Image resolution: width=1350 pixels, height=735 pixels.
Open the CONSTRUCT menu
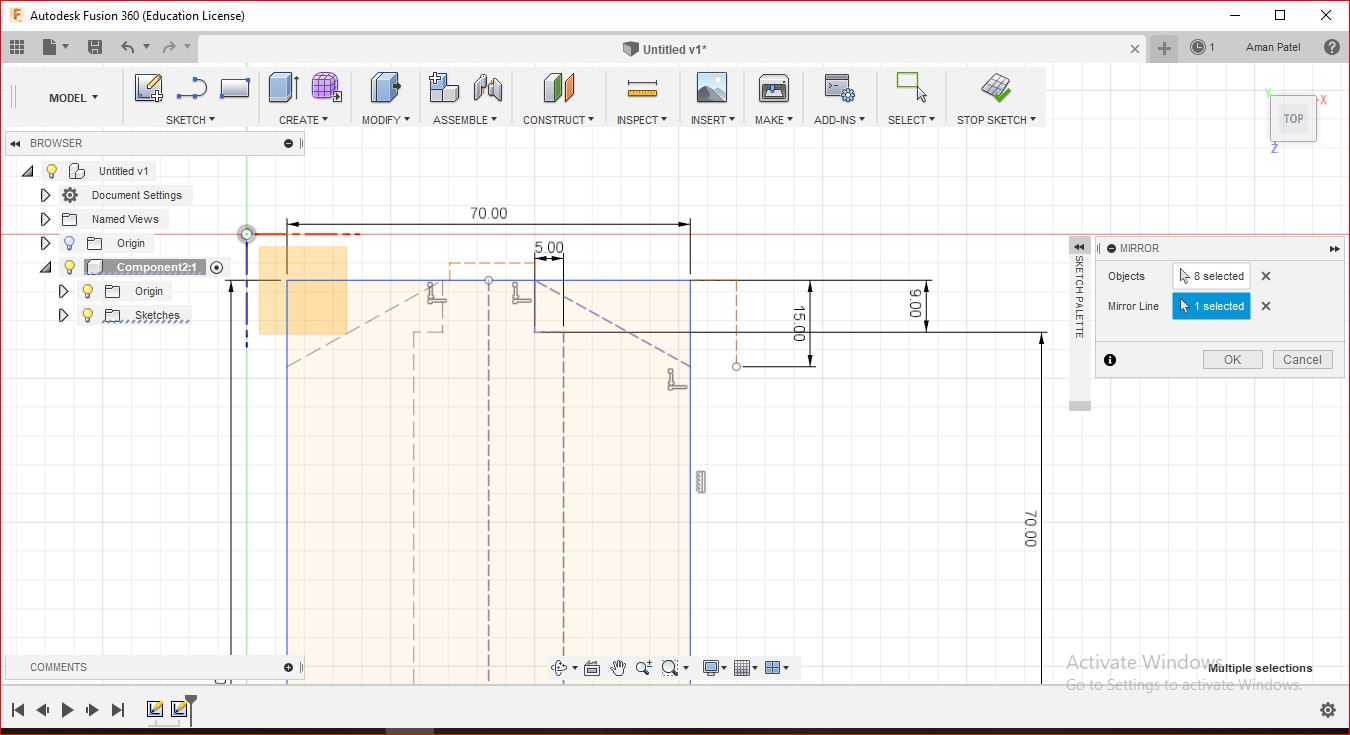point(558,120)
